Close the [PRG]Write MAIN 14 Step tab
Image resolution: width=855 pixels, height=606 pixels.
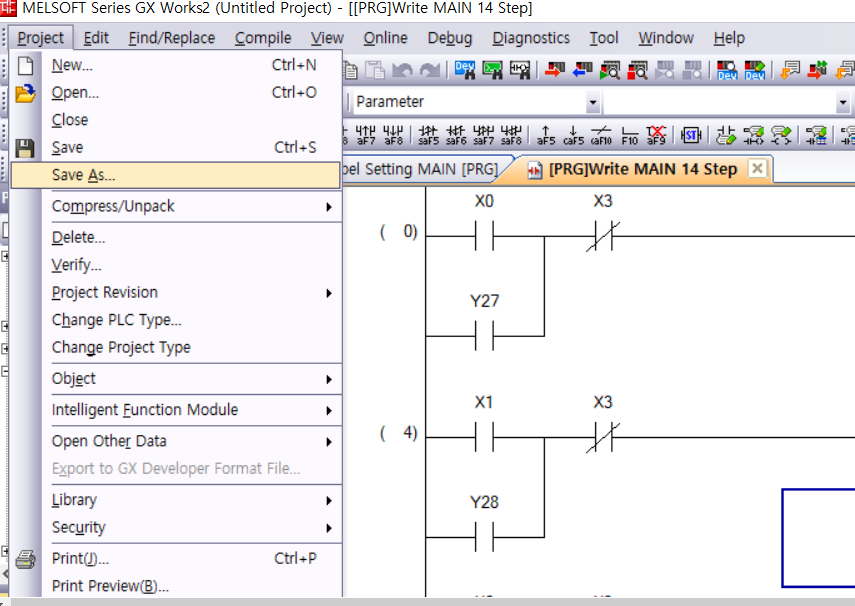pos(757,169)
